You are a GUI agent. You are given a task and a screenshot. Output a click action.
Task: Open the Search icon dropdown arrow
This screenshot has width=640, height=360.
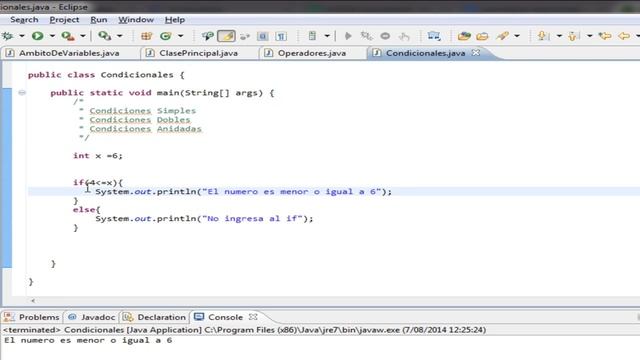click(x=517, y=36)
